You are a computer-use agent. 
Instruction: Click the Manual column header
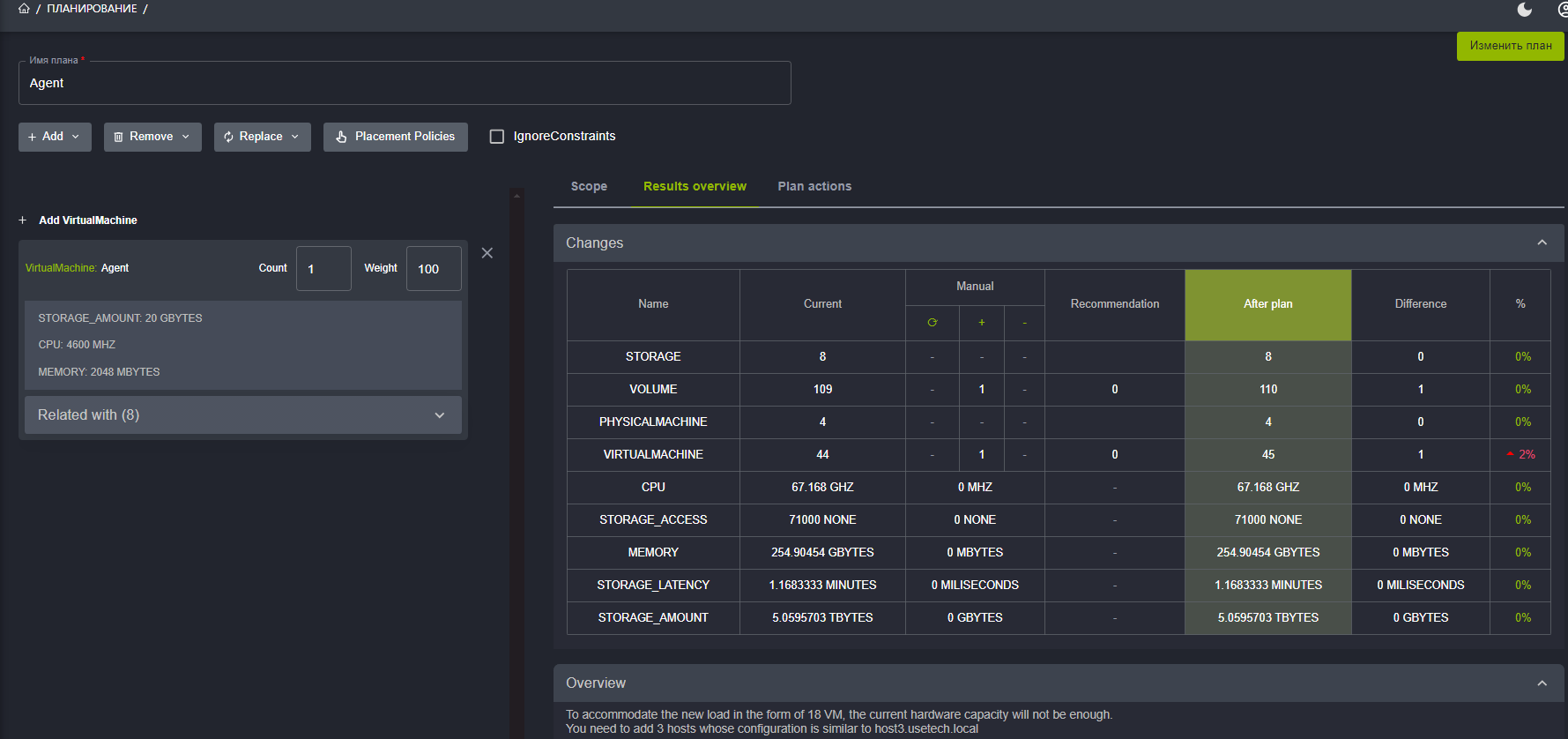point(975,287)
